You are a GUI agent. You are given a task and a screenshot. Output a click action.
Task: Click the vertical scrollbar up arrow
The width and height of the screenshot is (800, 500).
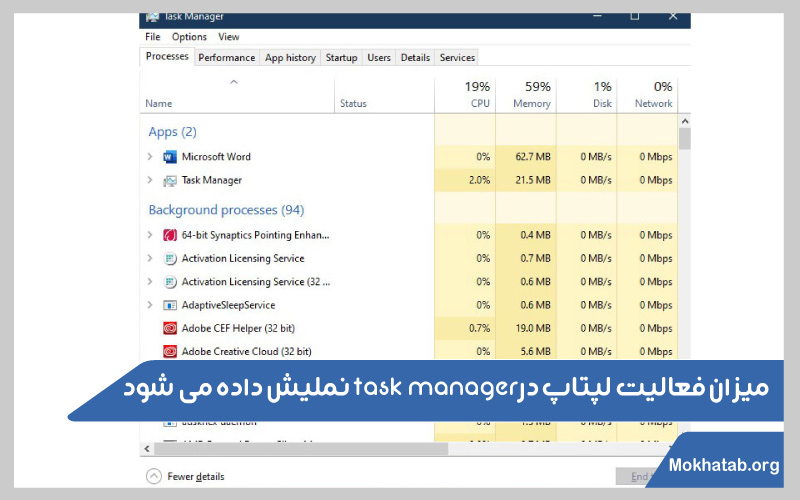tap(685, 121)
